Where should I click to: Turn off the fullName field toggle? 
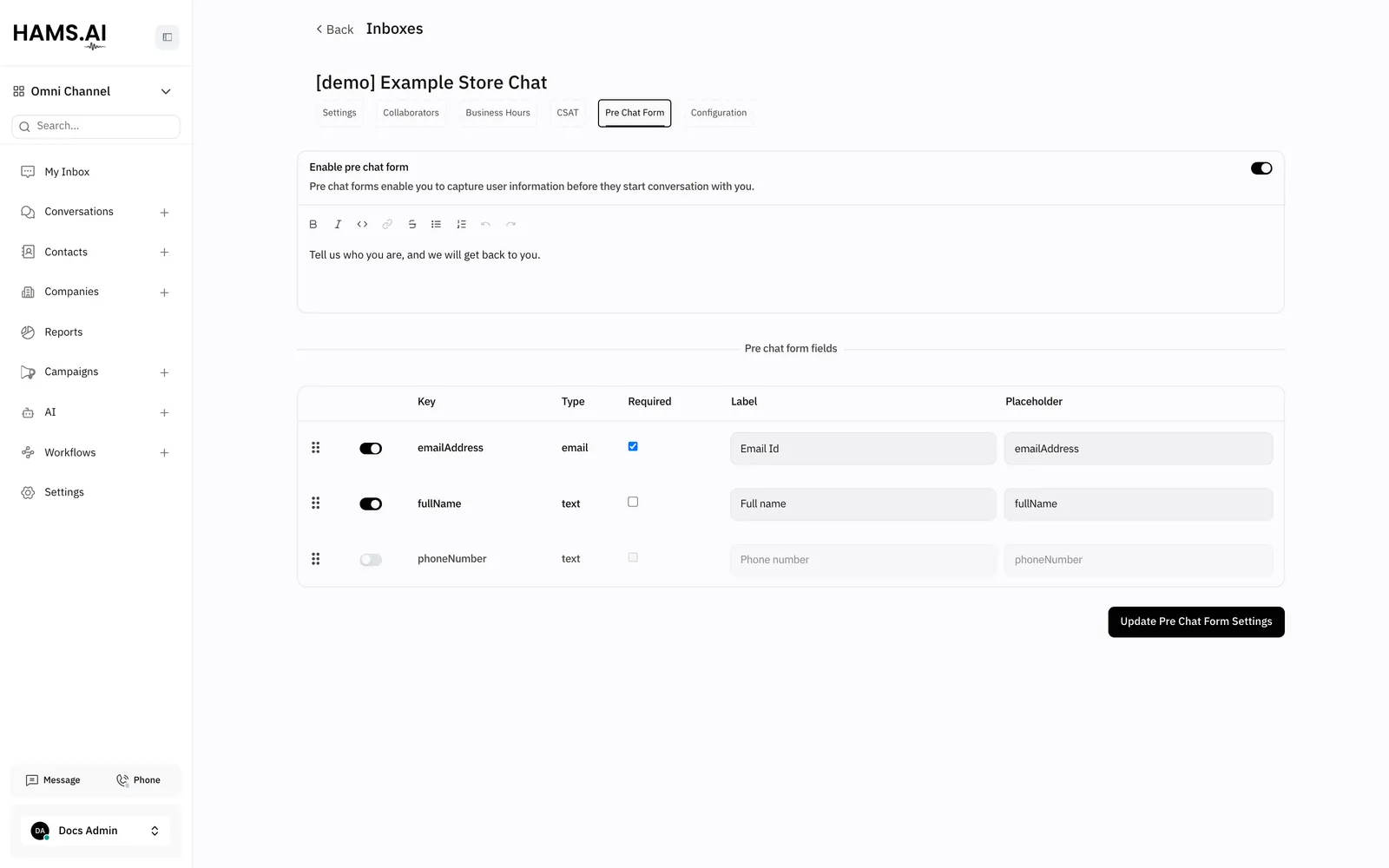click(x=371, y=504)
